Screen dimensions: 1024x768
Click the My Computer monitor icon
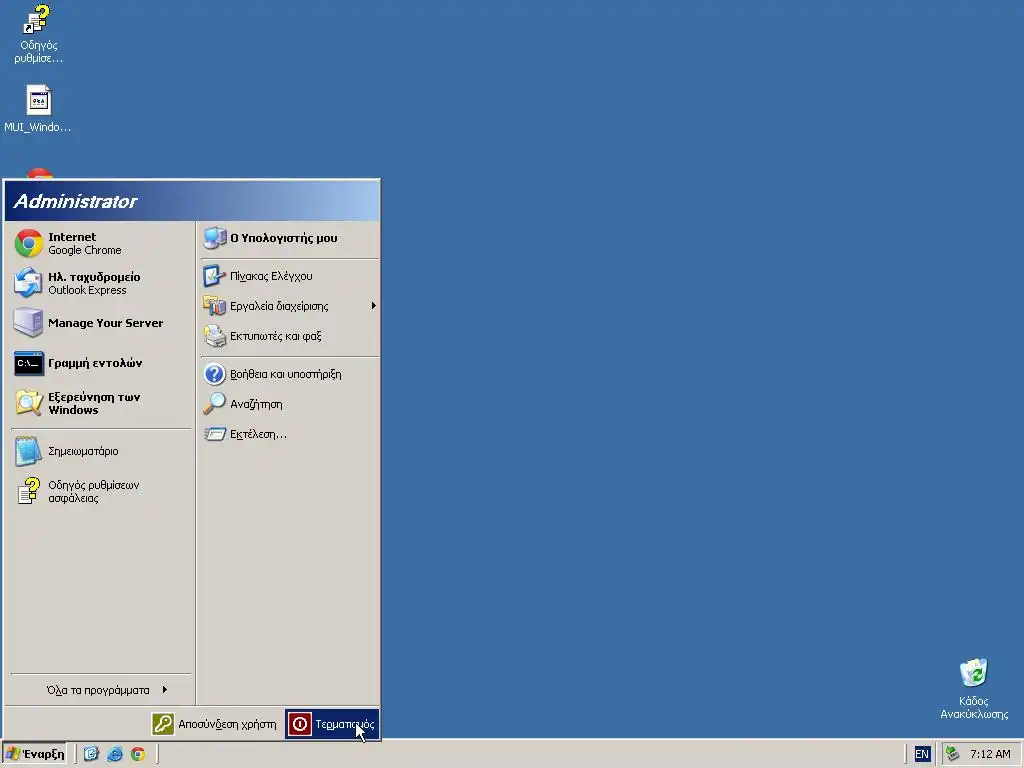pos(214,238)
